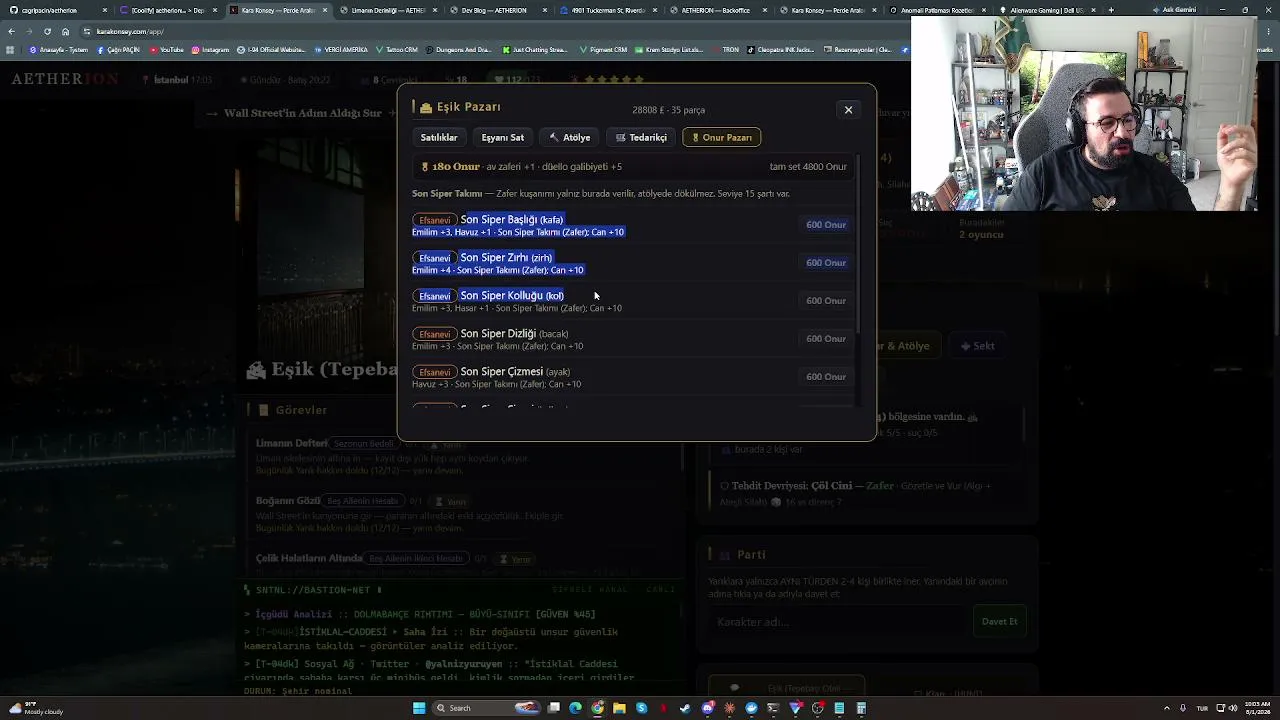The image size is (1280, 720).
Task: Open the VERGİ AMERİKA bookmark
Action: point(341,49)
